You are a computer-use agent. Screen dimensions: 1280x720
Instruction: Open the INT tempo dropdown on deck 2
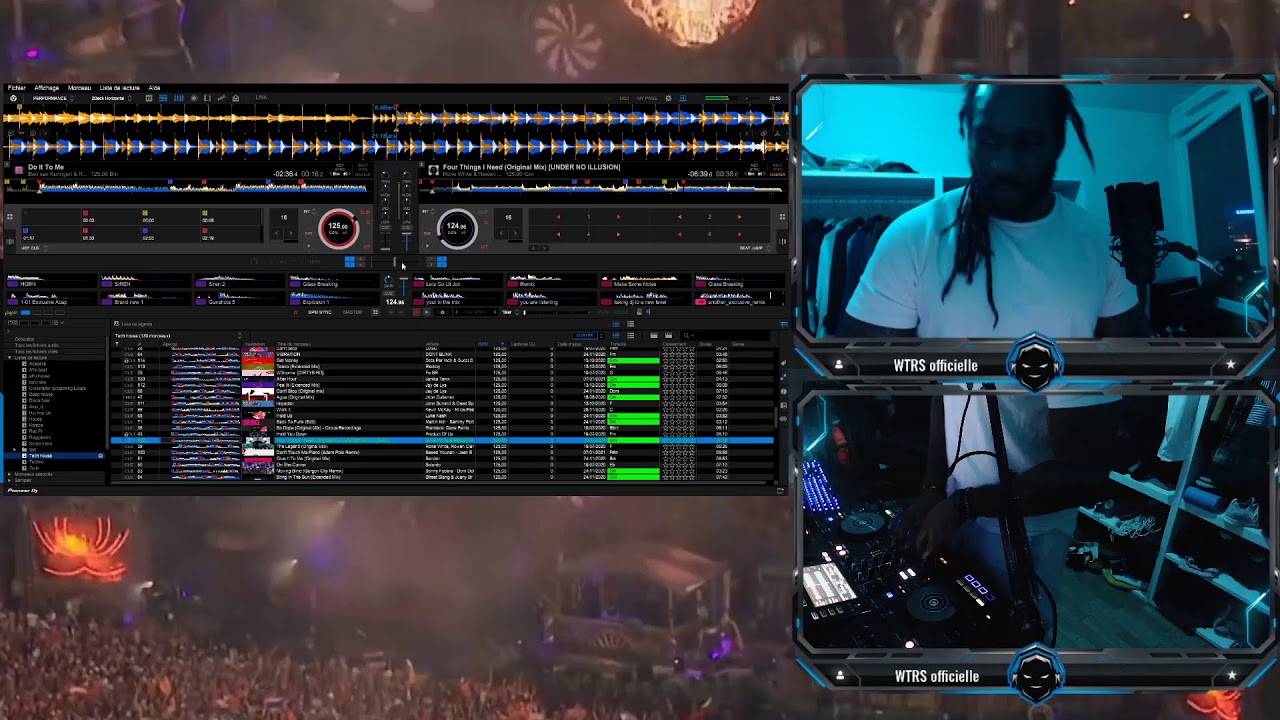(x=428, y=212)
